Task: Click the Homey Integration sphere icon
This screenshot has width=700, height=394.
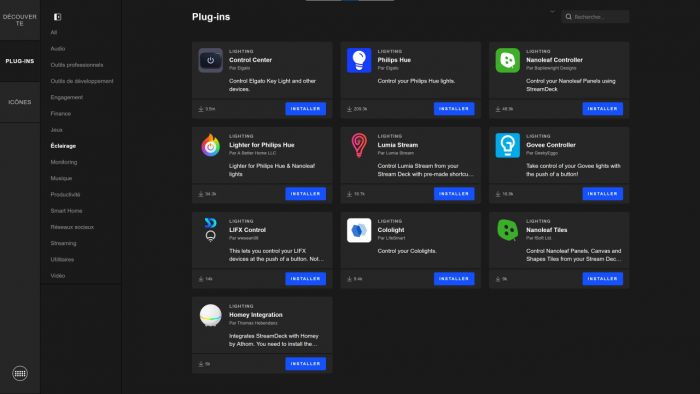Action: point(210,315)
